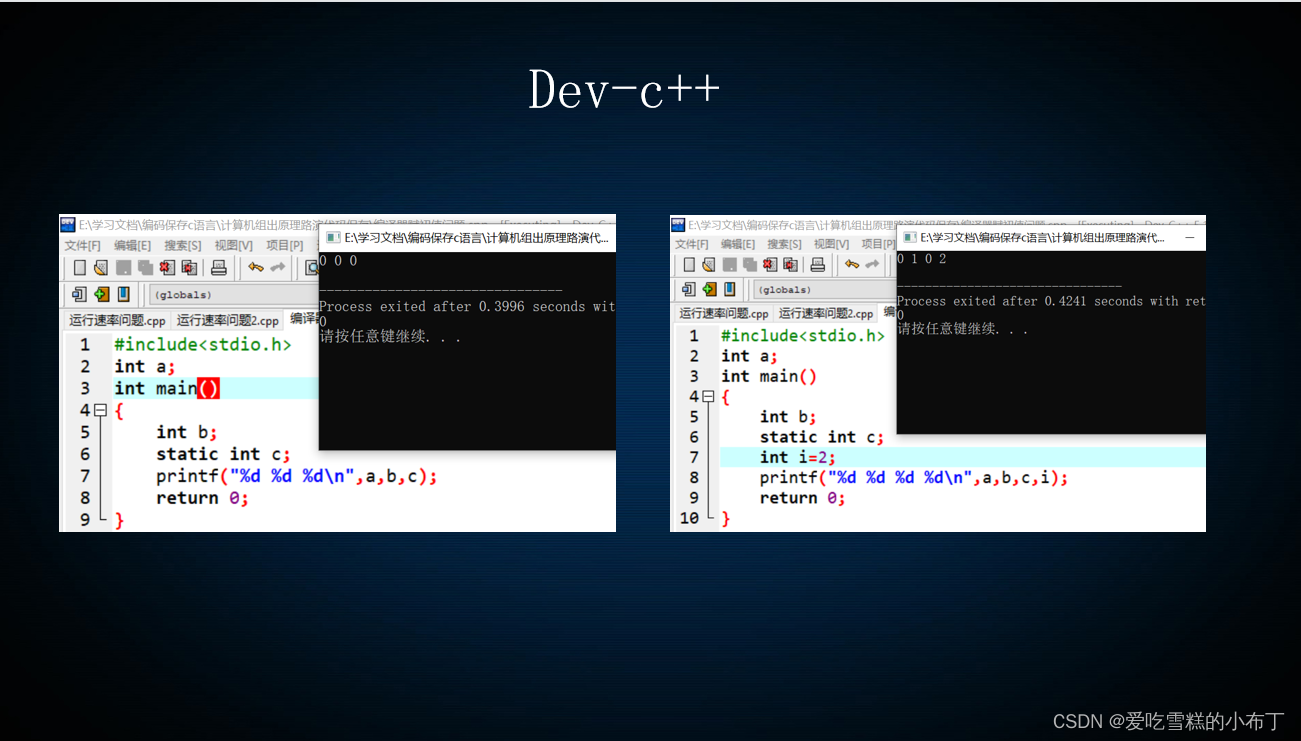Open 编辑[E] menu in left window
This screenshot has width=1301, height=741.
[132, 245]
